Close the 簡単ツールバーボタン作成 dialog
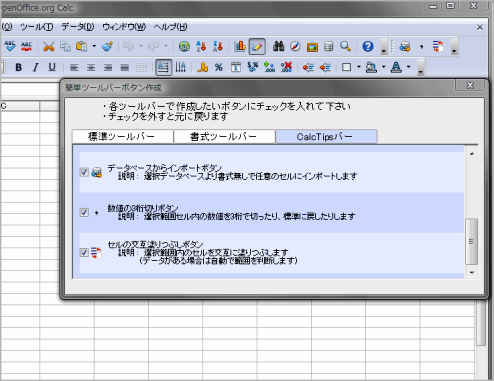This screenshot has height=381, width=494. click(470, 85)
